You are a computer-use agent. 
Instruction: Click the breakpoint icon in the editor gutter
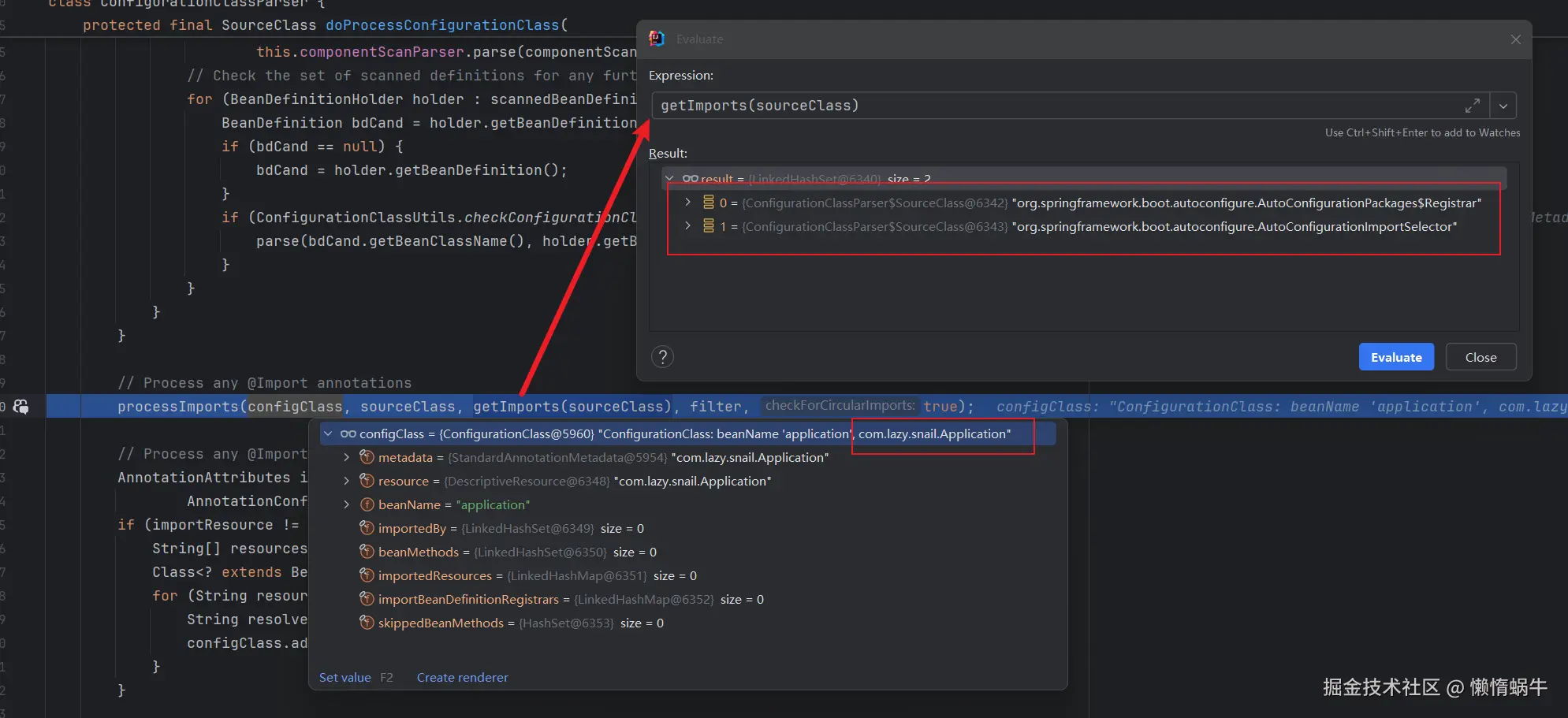click(x=21, y=407)
